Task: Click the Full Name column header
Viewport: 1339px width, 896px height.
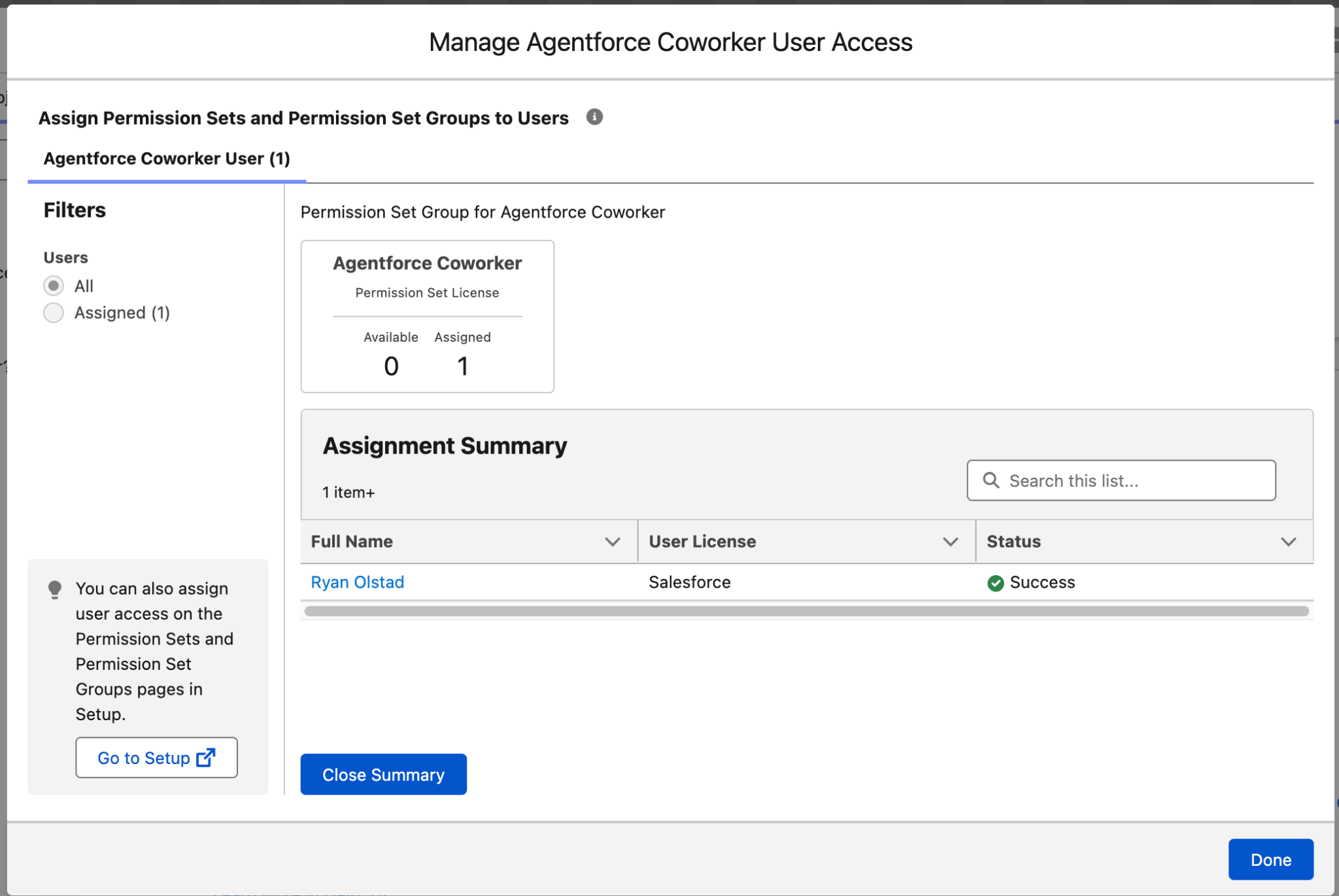Action: (469, 542)
